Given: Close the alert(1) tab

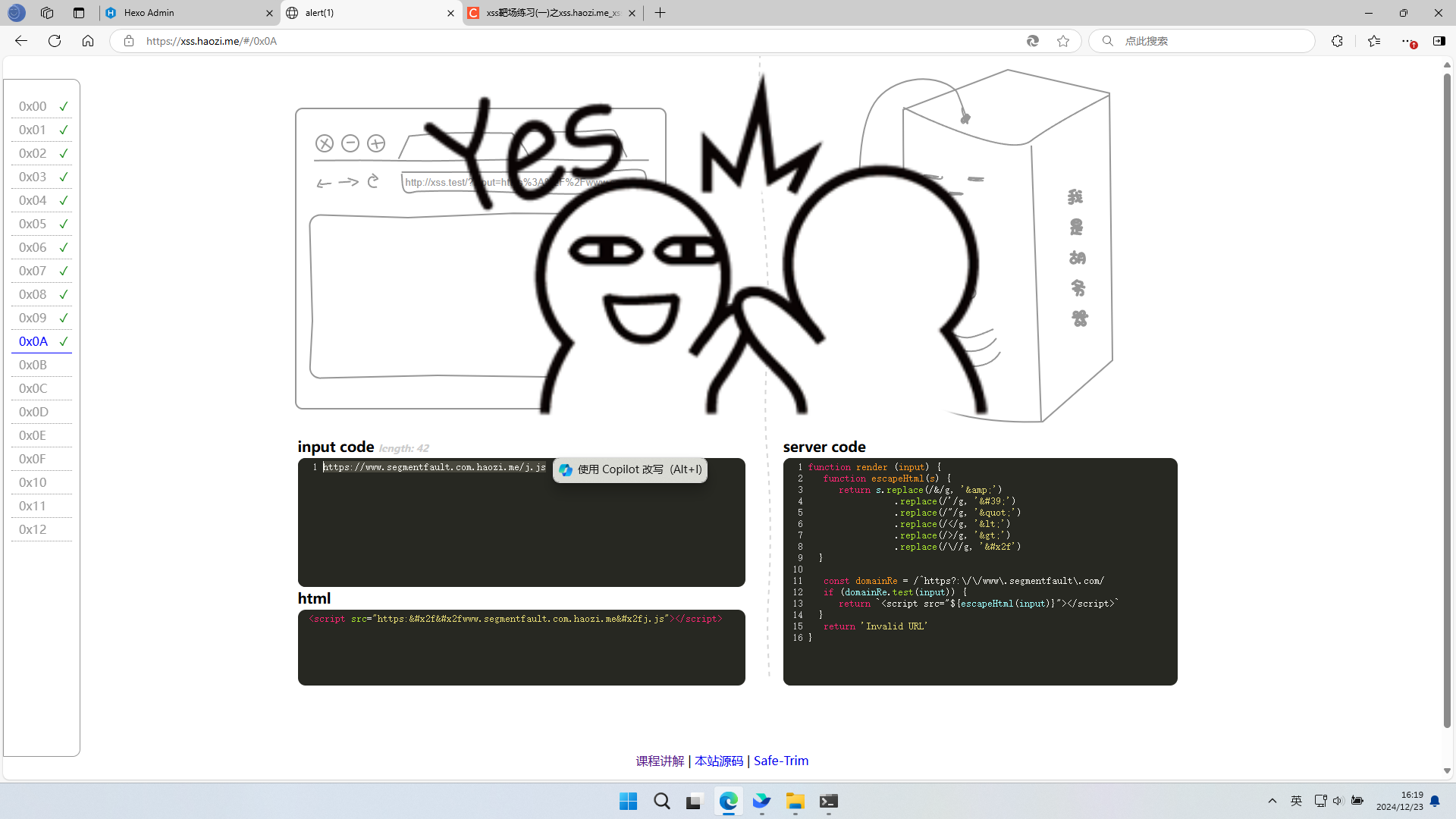Looking at the screenshot, I should (450, 13).
